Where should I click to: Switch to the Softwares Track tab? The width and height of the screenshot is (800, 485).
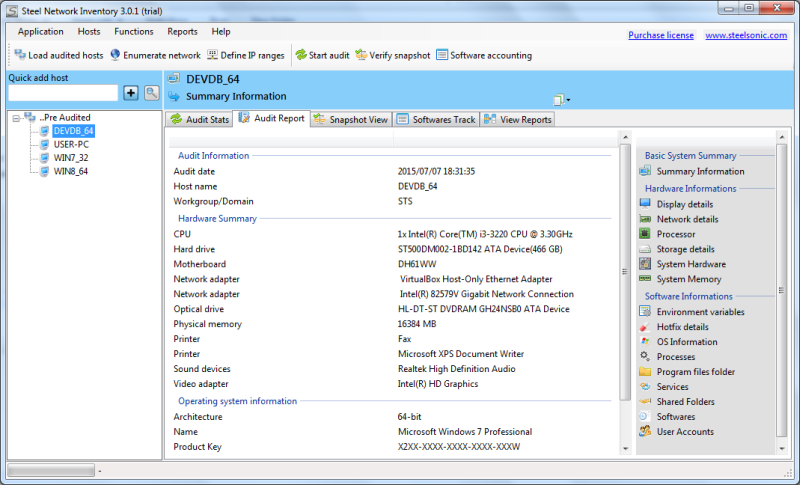tap(436, 119)
